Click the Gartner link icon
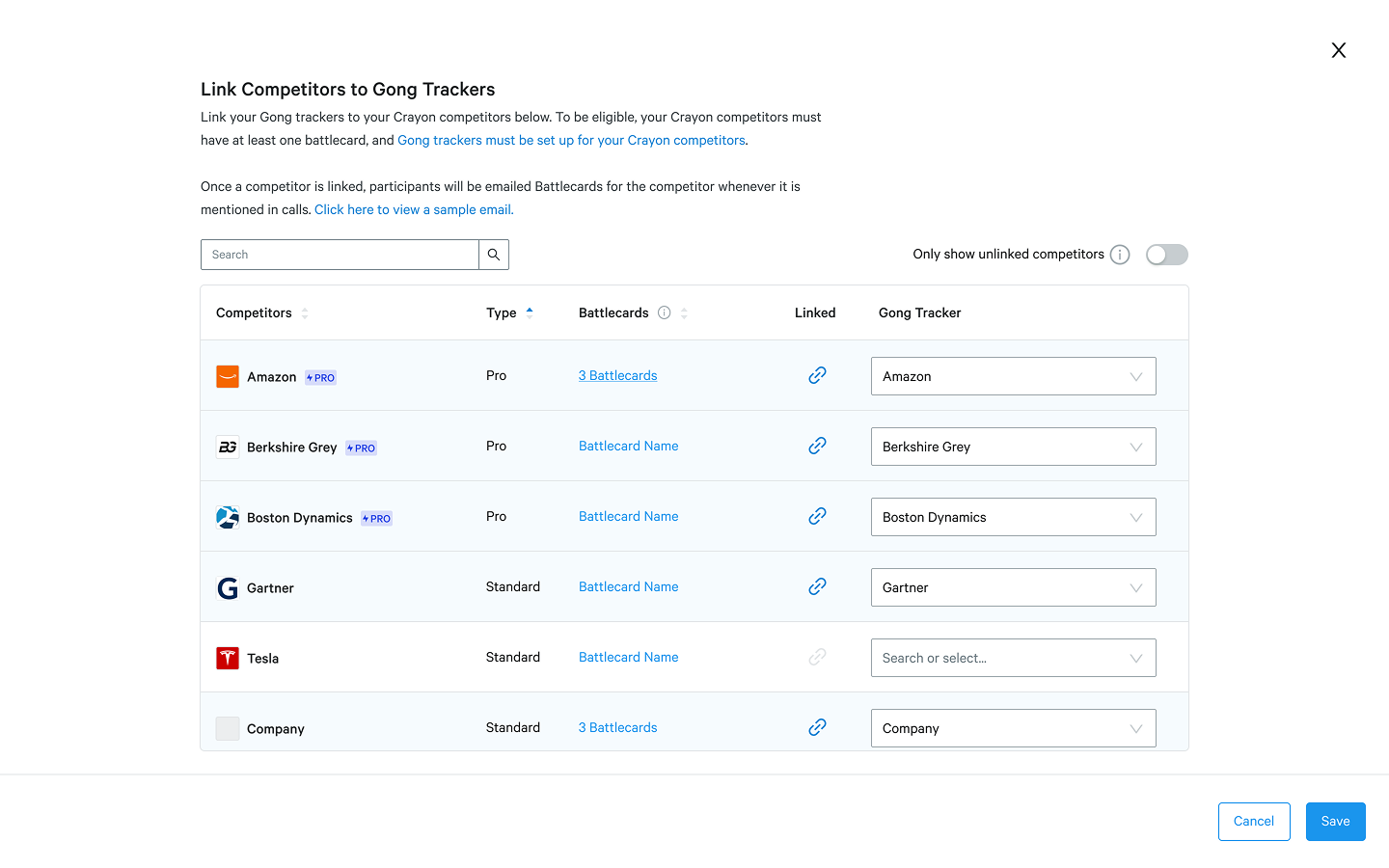This screenshot has height=868, width=1389. click(x=817, y=586)
